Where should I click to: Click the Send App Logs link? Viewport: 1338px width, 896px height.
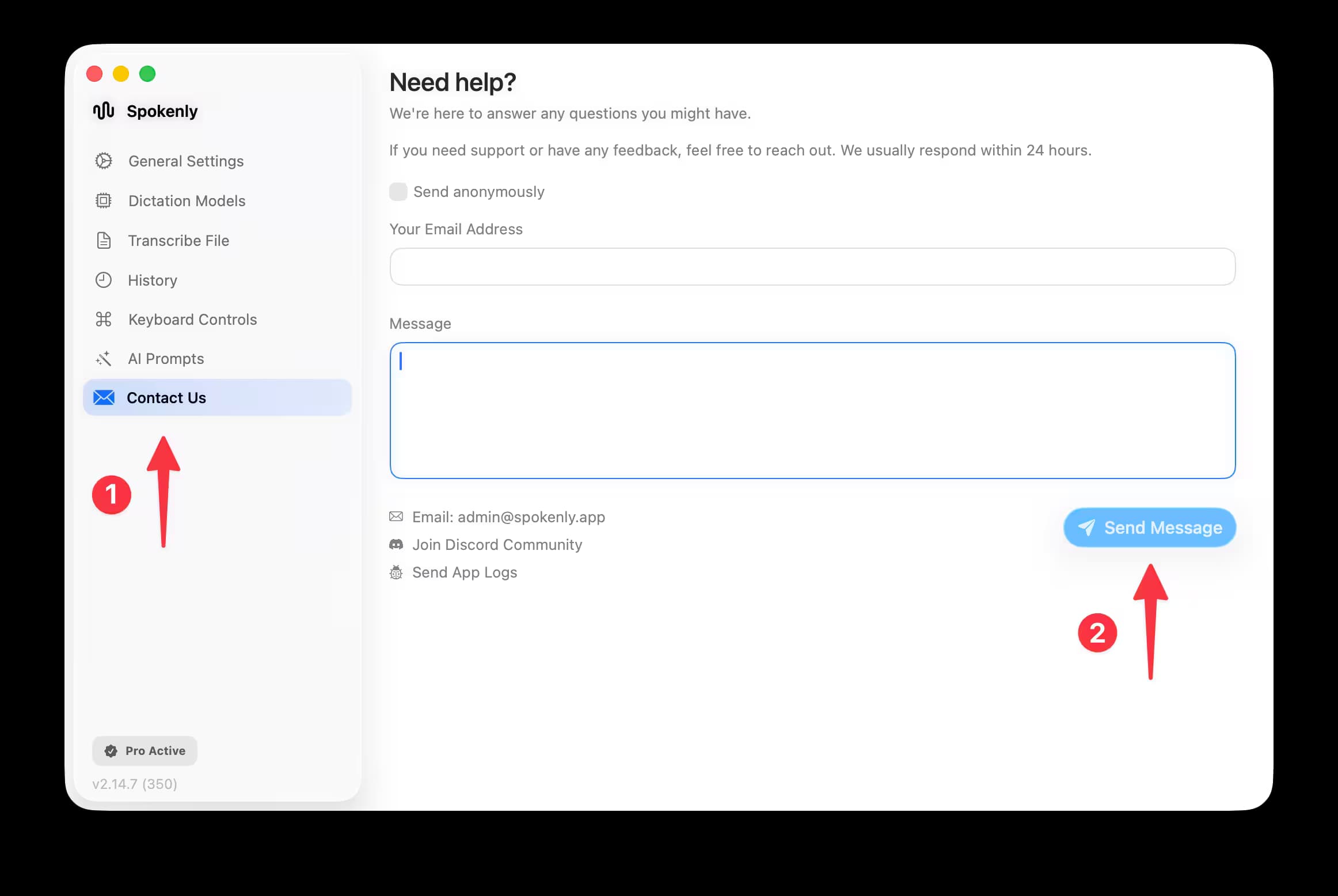(464, 572)
